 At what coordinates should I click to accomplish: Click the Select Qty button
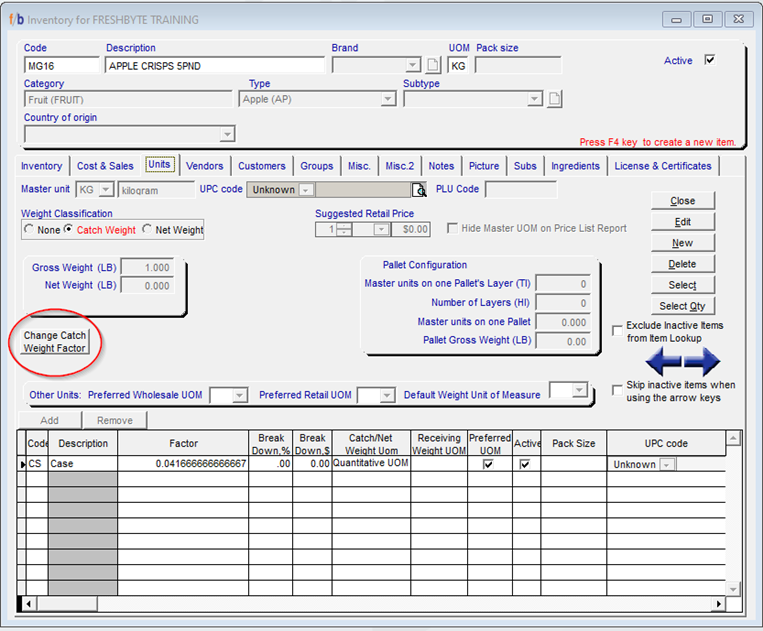click(x=682, y=306)
